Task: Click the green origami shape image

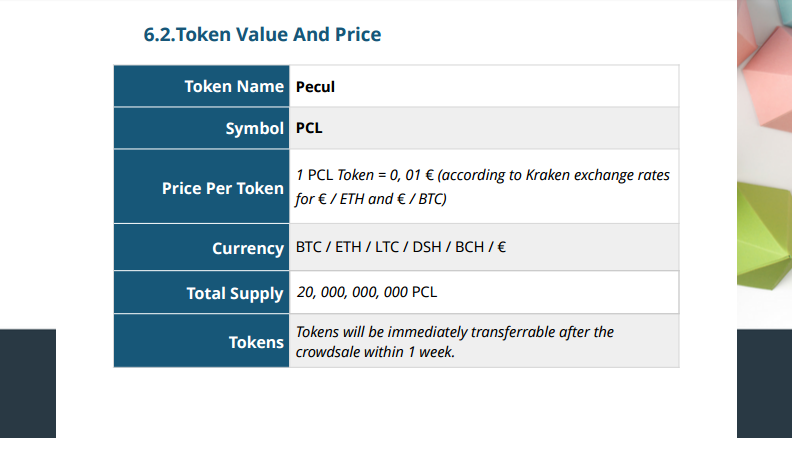Action: click(765, 236)
